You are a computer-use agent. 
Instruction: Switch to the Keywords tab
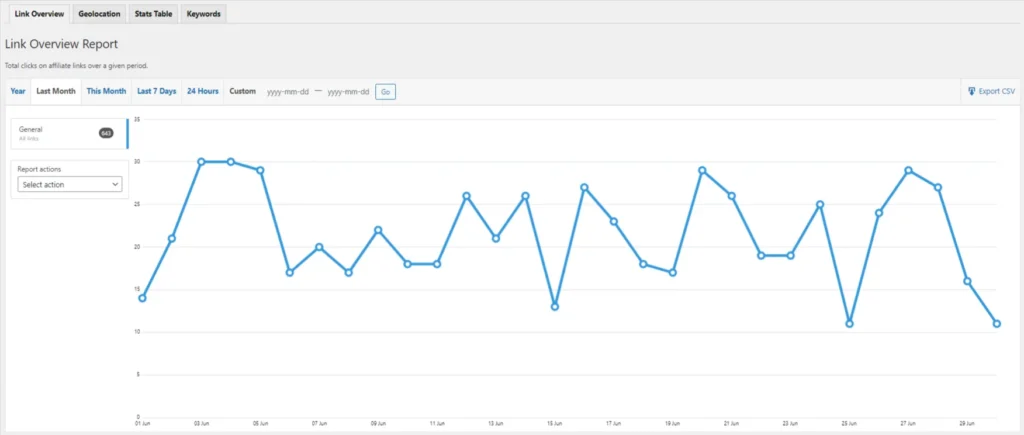point(204,14)
